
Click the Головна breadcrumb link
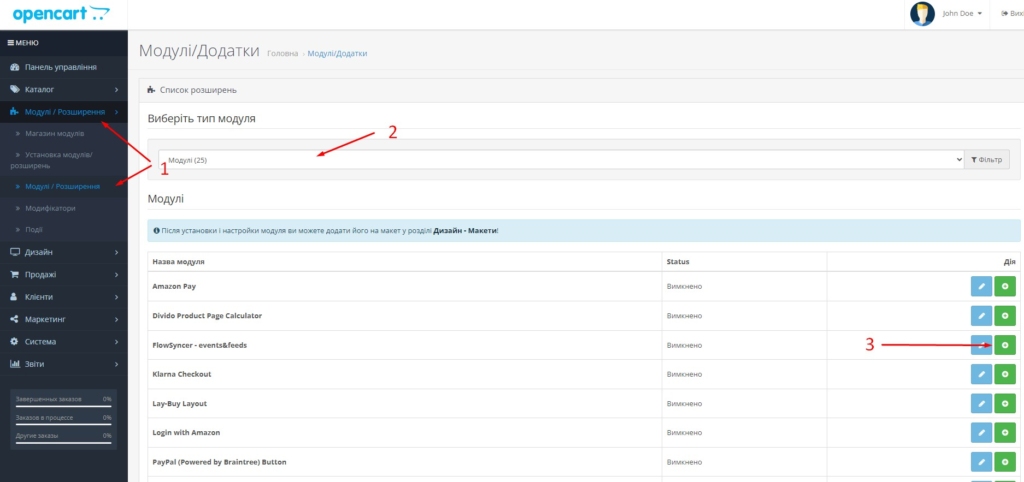click(x=283, y=53)
